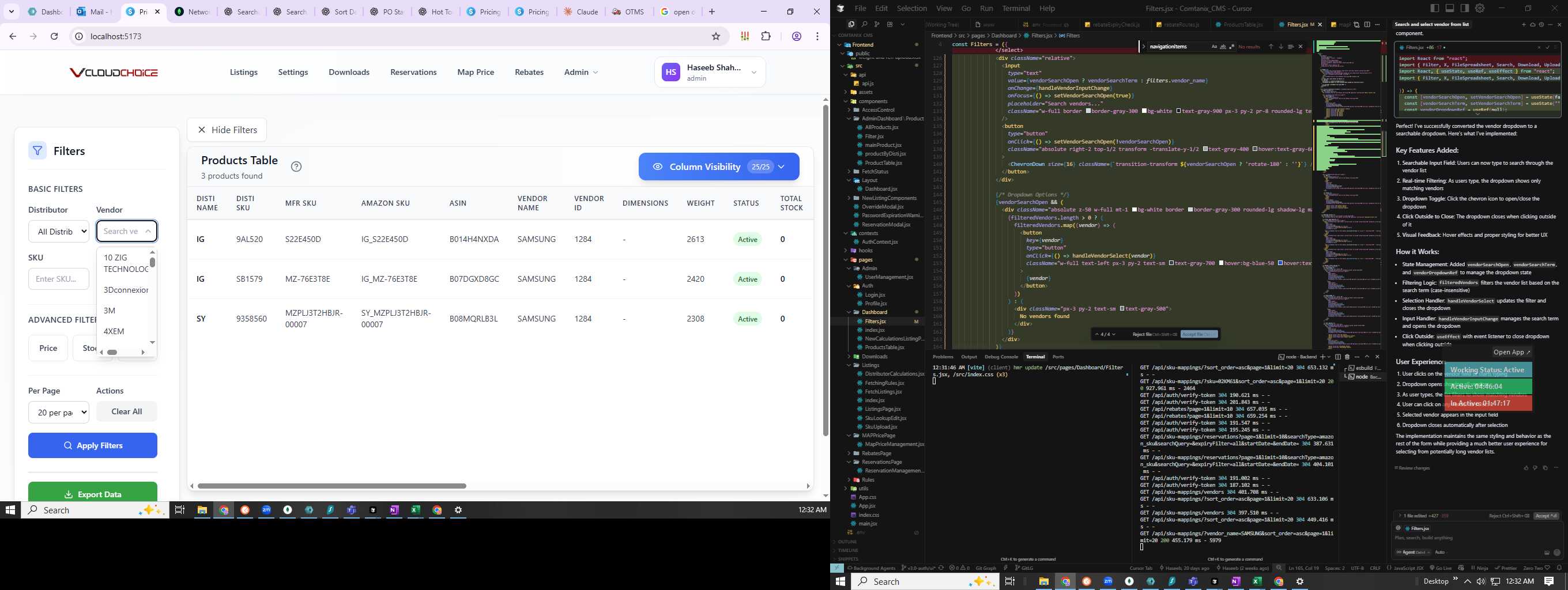This screenshot has width=1568, height=590.
Task: Click the volume icon in the system tray
Action: [1480, 581]
